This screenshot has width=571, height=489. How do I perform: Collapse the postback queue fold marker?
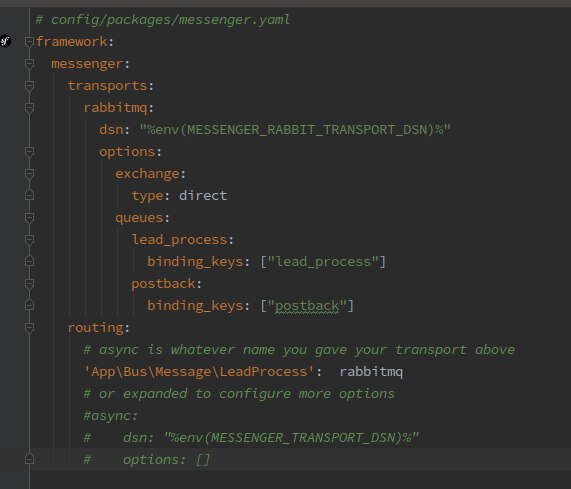coord(29,284)
